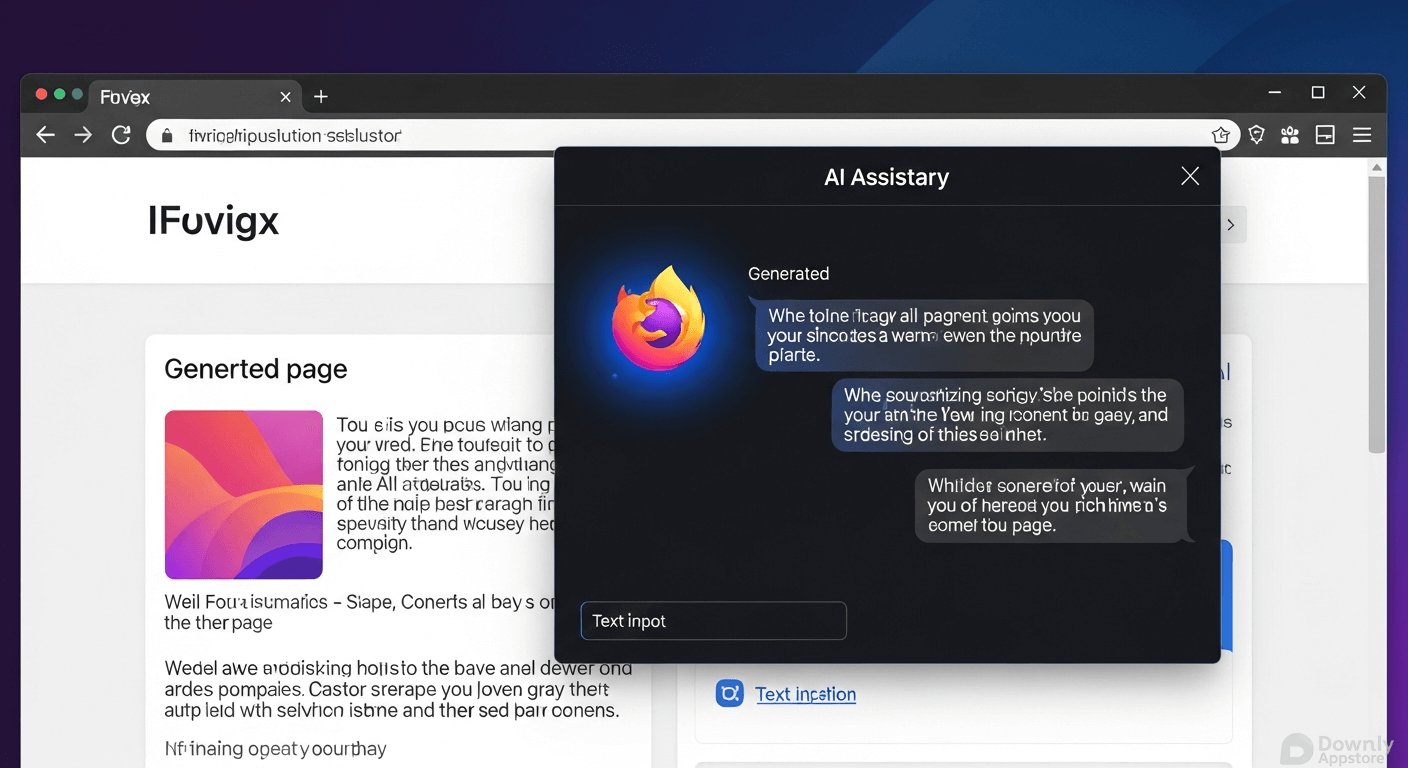Image resolution: width=1408 pixels, height=768 pixels.
Task: Open the Text inpation link
Action: tap(805, 694)
